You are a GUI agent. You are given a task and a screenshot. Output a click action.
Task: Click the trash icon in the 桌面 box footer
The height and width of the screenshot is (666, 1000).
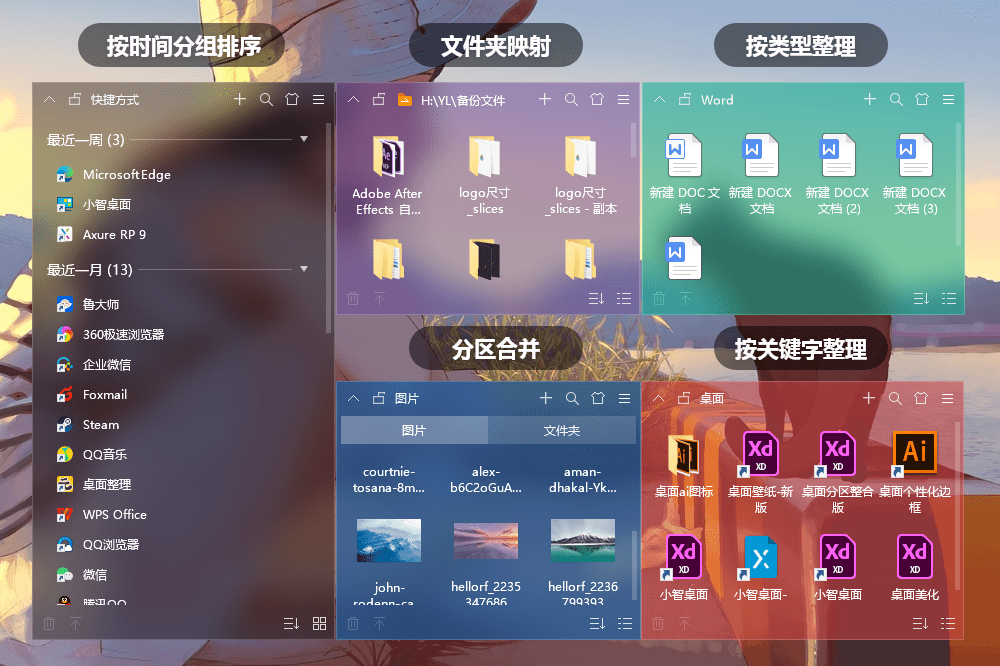point(657,623)
